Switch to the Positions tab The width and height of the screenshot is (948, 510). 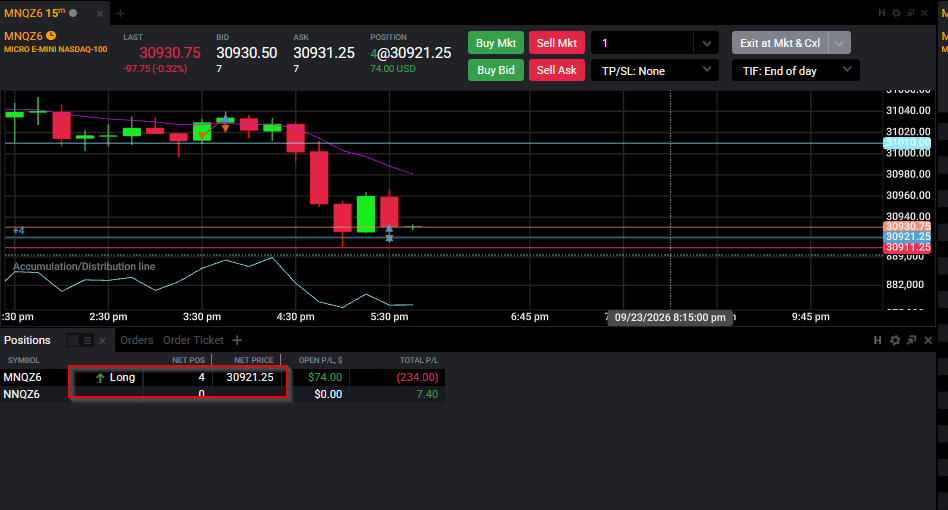click(x=27, y=340)
